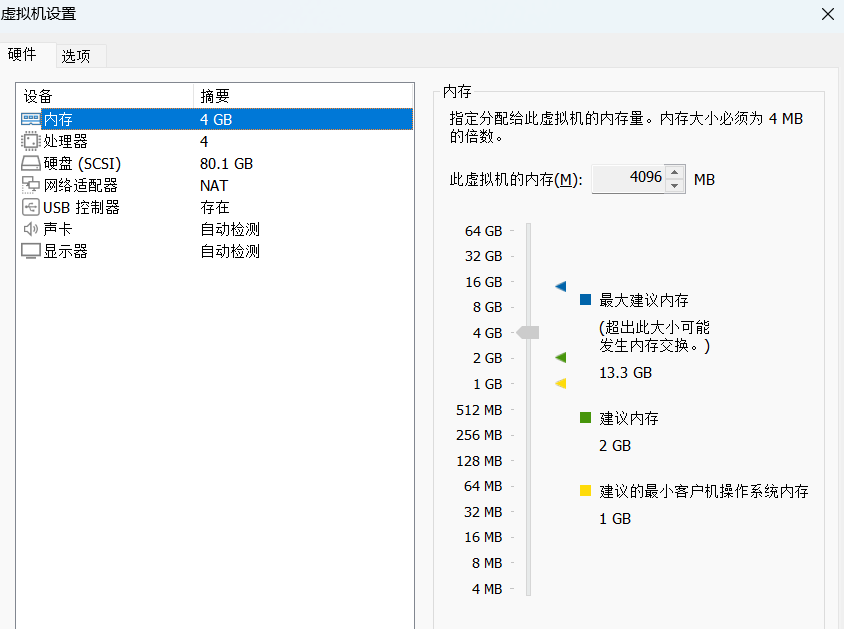Click the 256 MB slider scale label
Image resolution: width=844 pixels, height=629 pixels.
(x=479, y=435)
